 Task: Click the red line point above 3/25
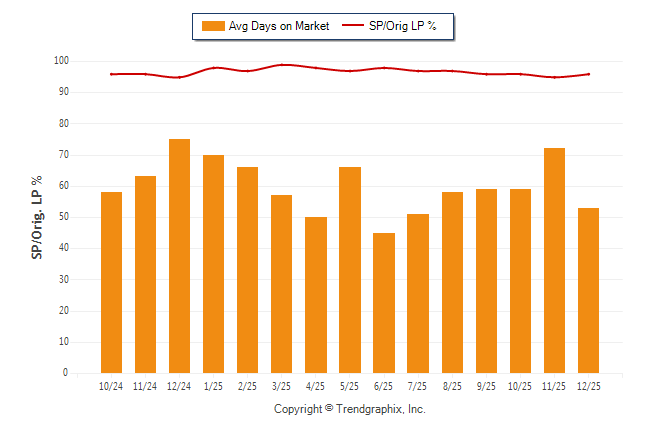point(281,65)
